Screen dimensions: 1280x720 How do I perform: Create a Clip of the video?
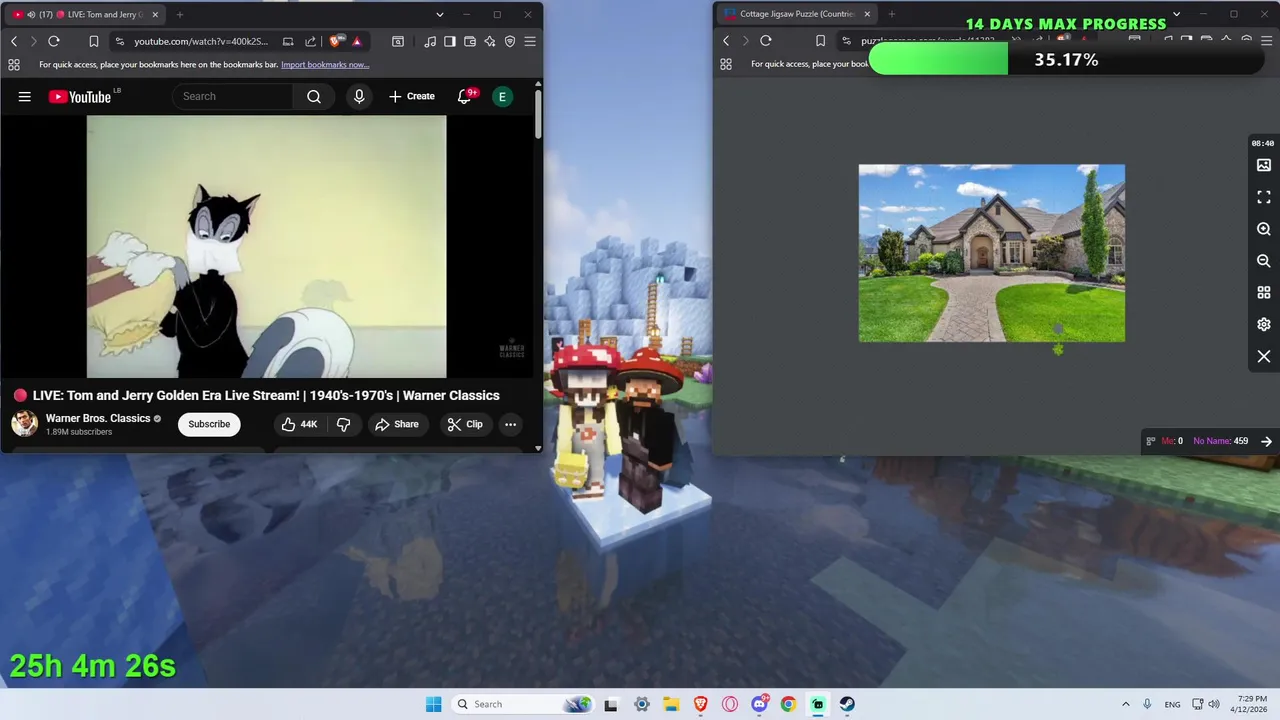(465, 424)
